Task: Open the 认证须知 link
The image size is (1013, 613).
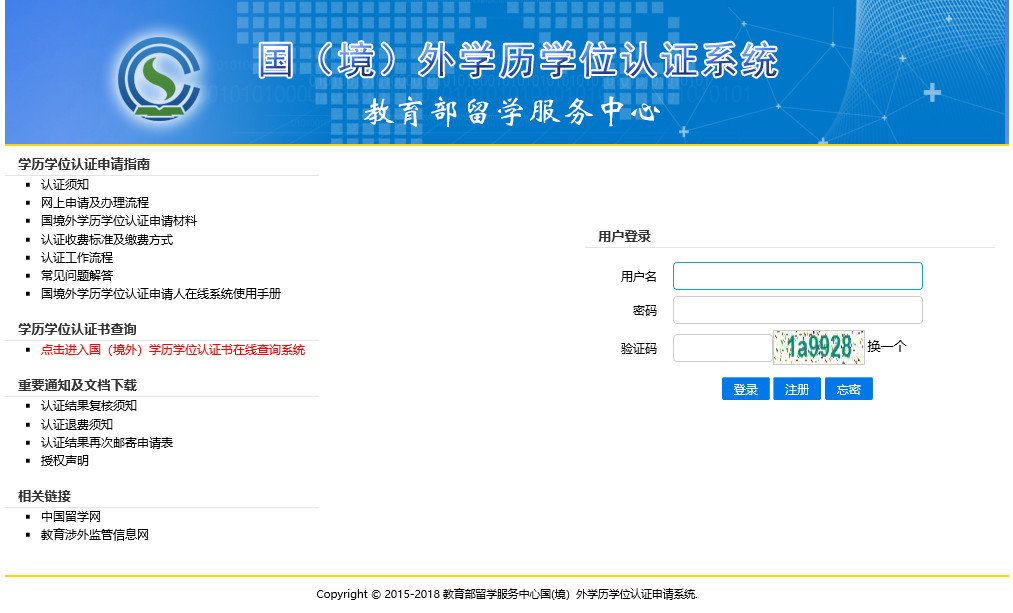Action: click(65, 185)
